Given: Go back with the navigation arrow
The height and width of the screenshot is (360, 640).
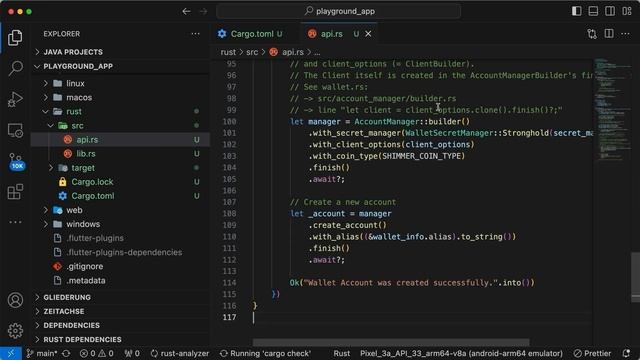Looking at the screenshot, I should point(186,11).
